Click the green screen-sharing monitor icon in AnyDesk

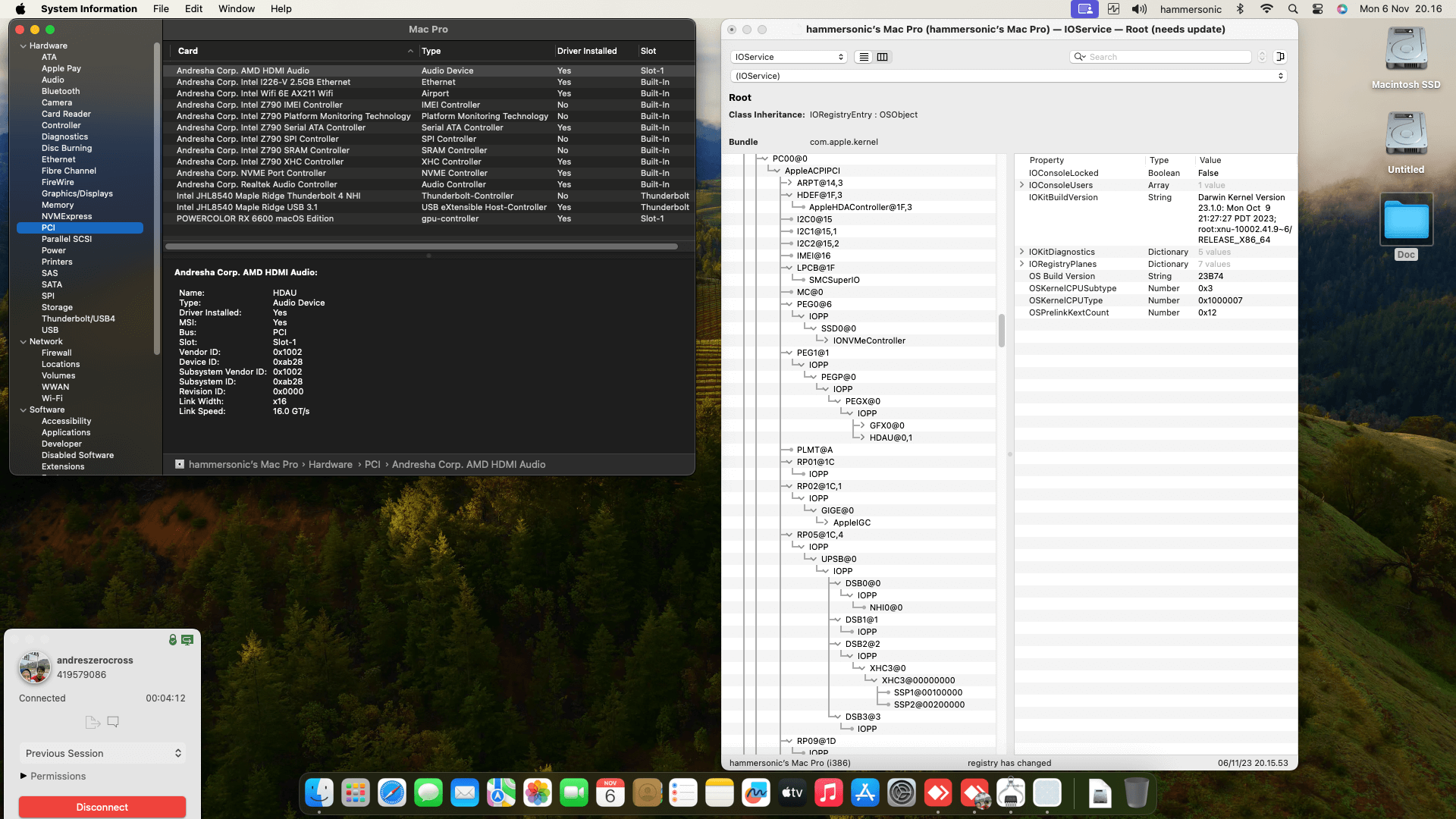(x=187, y=640)
